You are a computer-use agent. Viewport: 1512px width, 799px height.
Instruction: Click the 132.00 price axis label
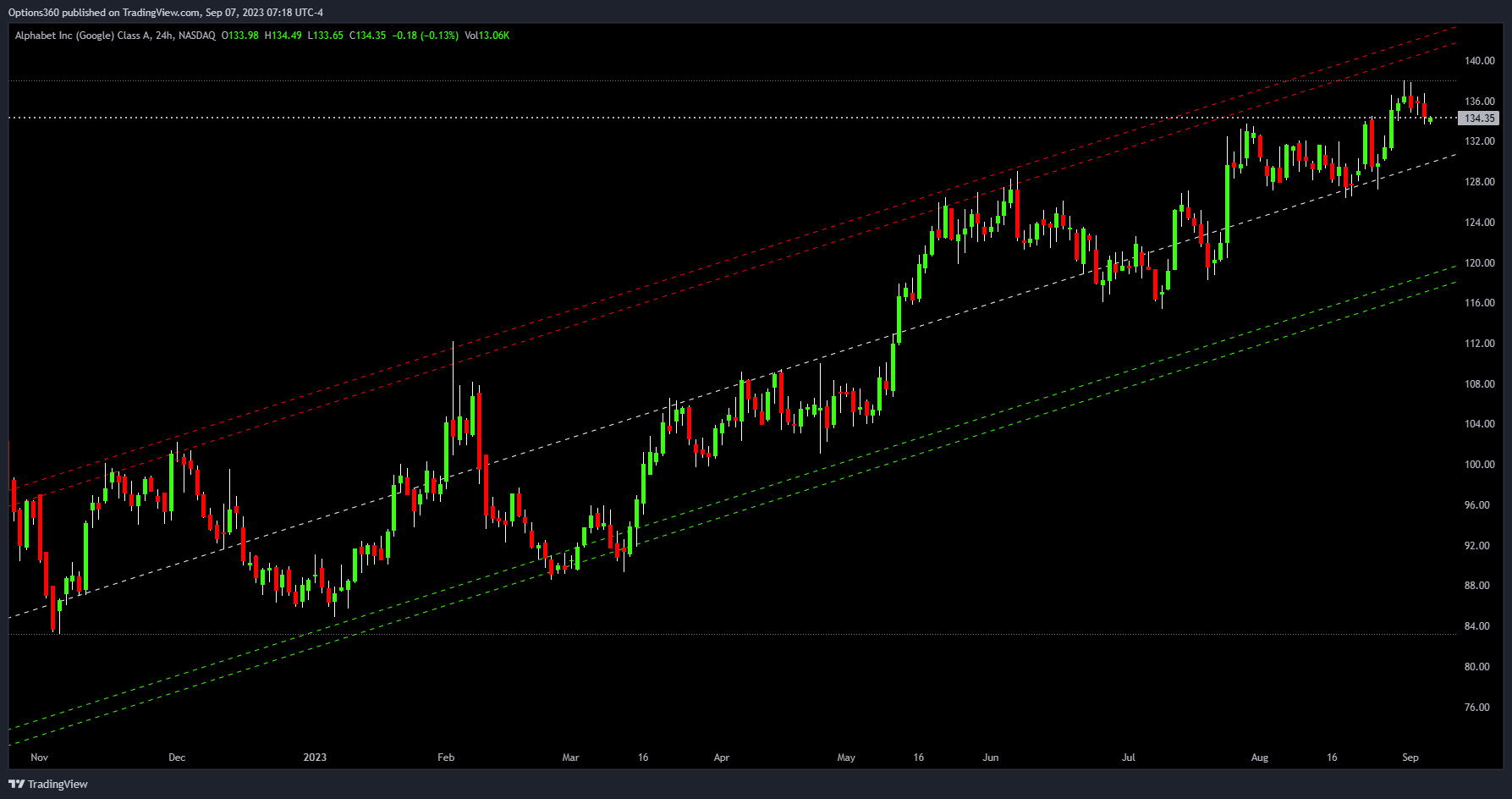tap(1480, 141)
